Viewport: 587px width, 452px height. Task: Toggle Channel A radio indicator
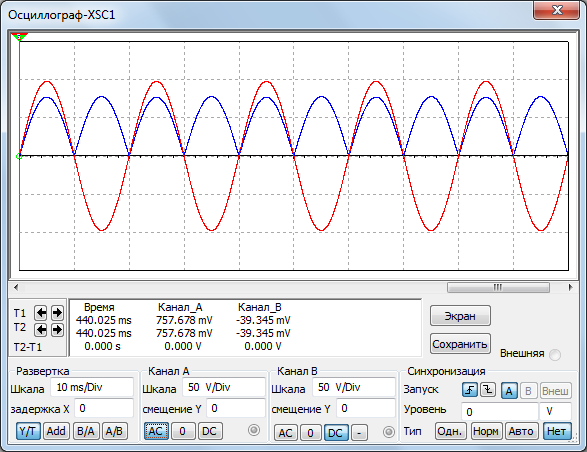point(254,430)
